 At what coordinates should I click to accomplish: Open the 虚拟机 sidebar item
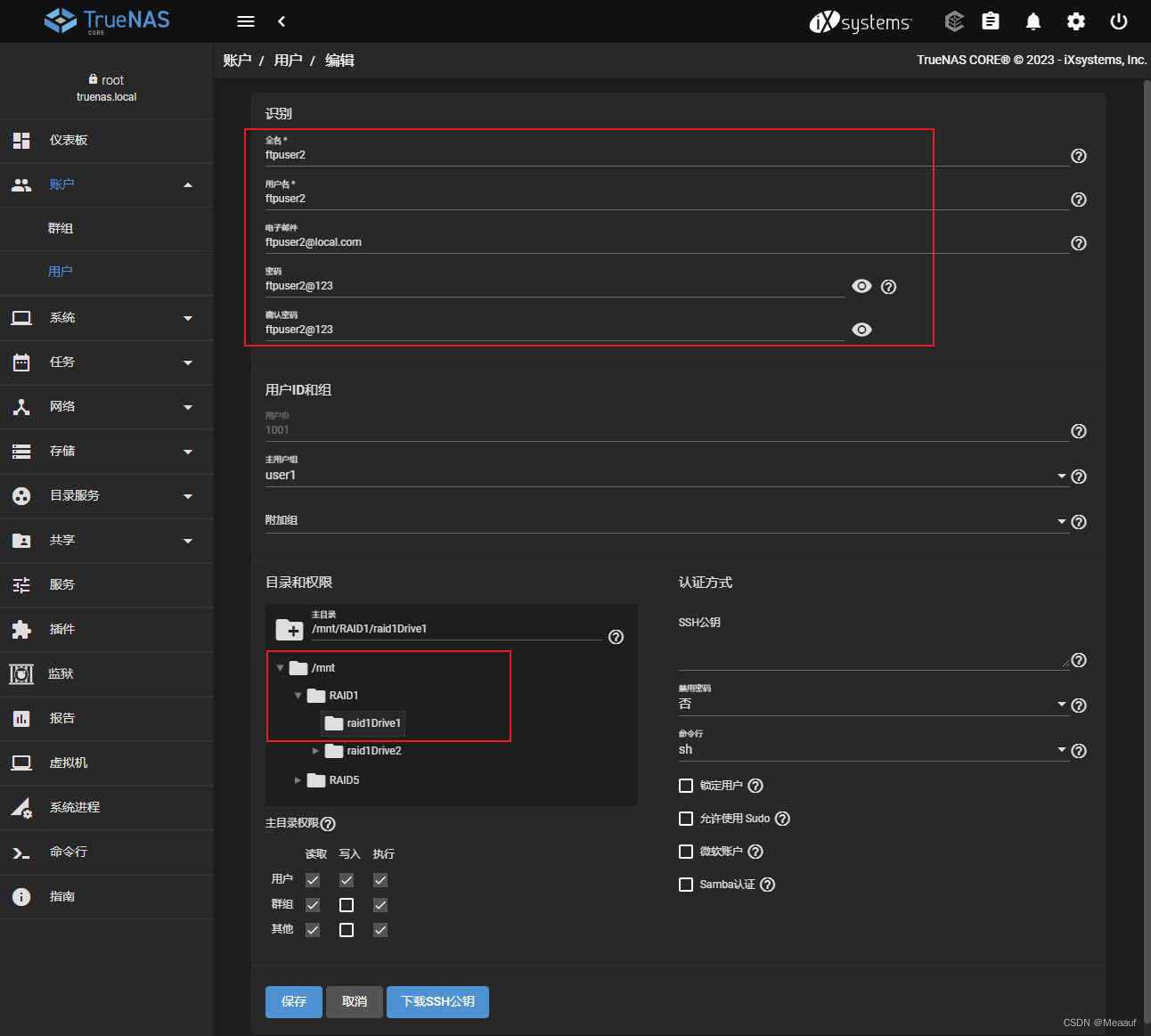point(107,763)
